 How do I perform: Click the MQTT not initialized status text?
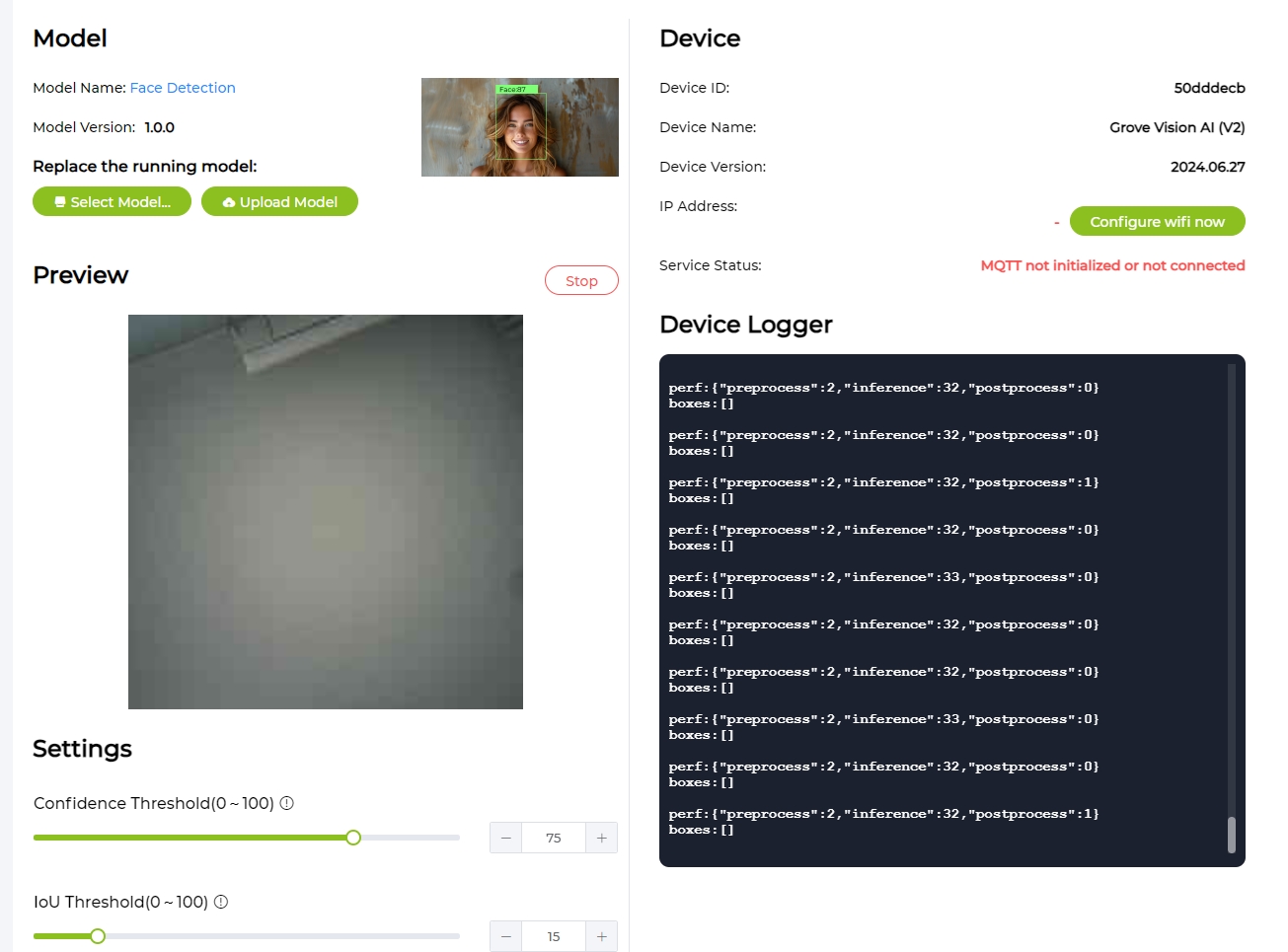click(1112, 265)
